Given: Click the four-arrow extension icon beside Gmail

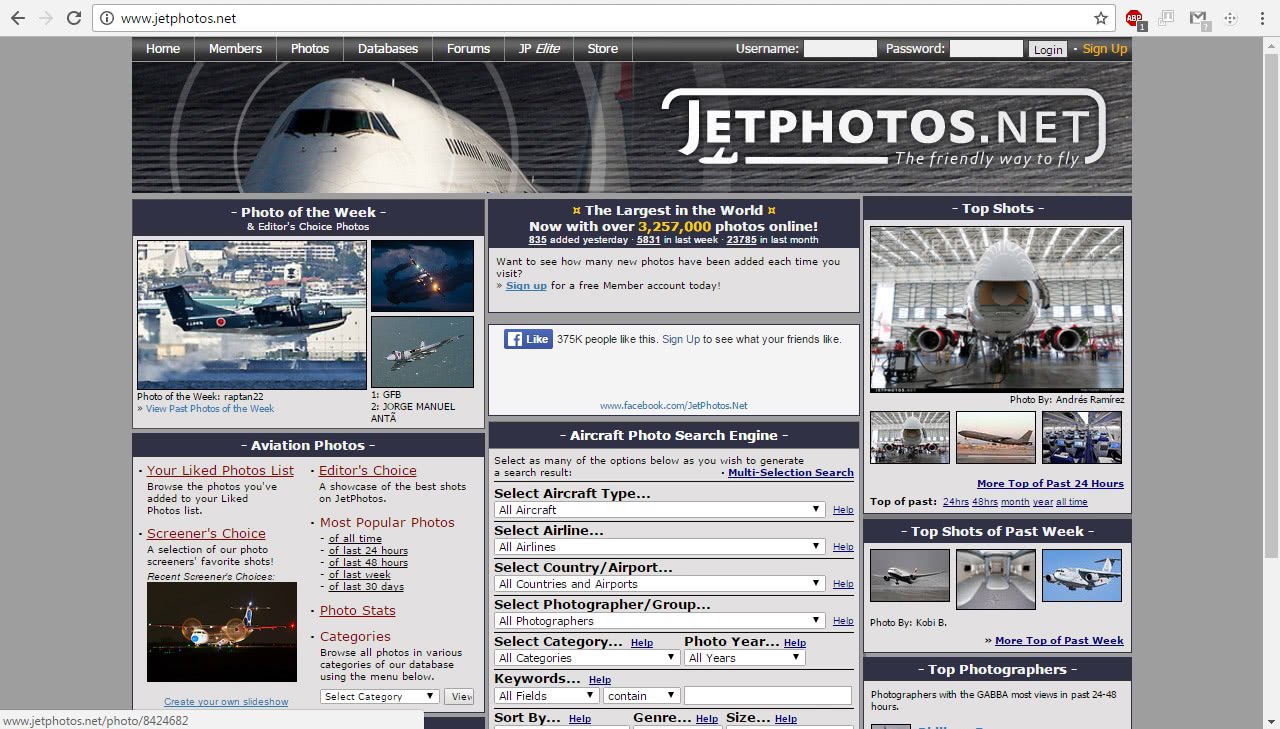Looking at the screenshot, I should pyautogui.click(x=1230, y=18).
